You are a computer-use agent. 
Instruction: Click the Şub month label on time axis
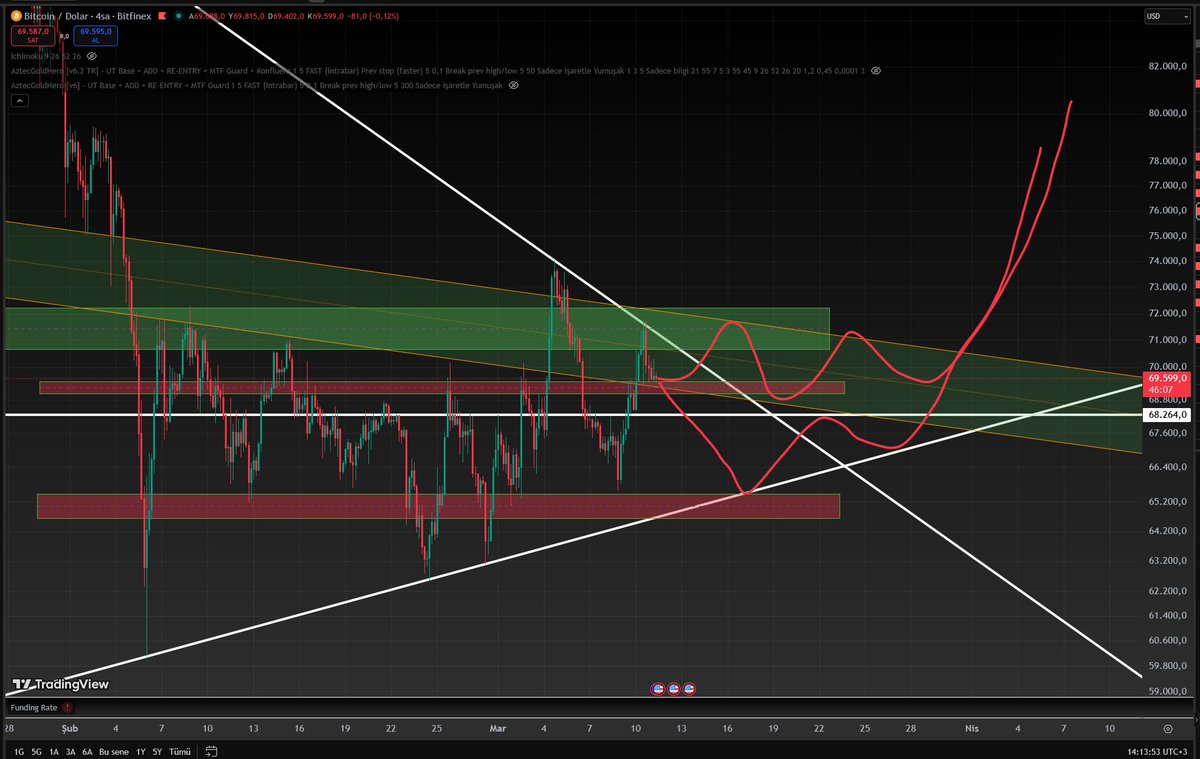coord(69,730)
